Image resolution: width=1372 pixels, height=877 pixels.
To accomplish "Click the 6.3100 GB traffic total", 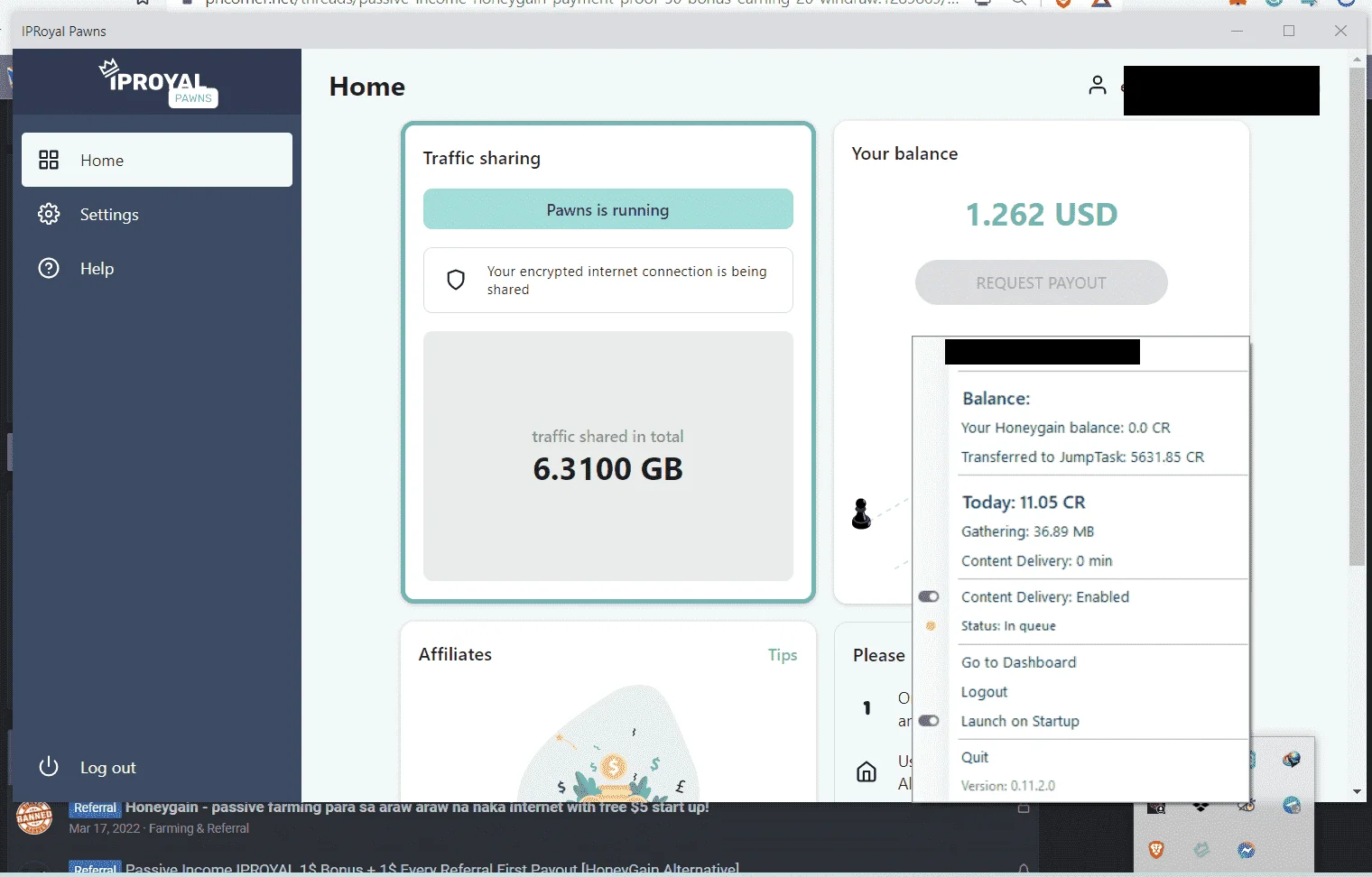I will pos(608,468).
